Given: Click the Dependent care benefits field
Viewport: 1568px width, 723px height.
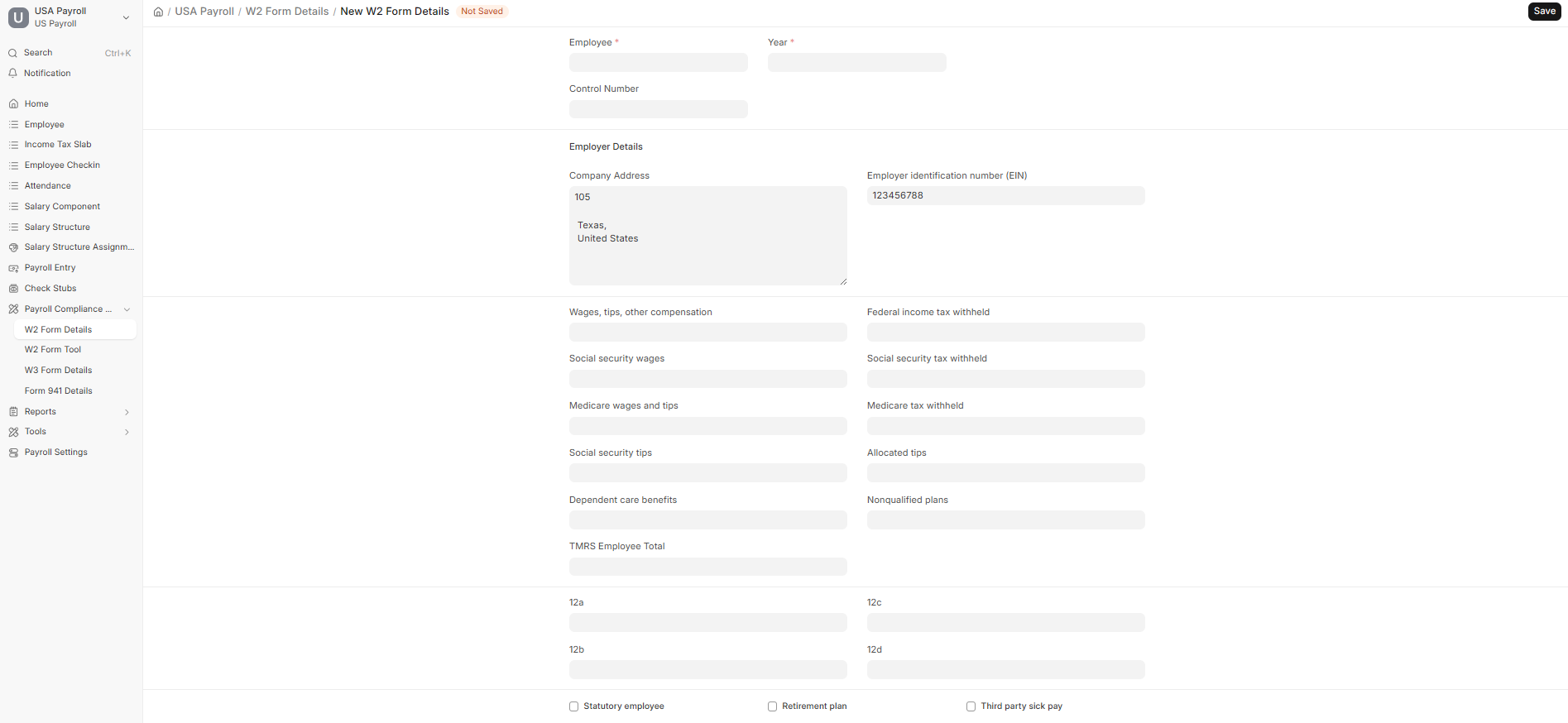Looking at the screenshot, I should pos(708,520).
